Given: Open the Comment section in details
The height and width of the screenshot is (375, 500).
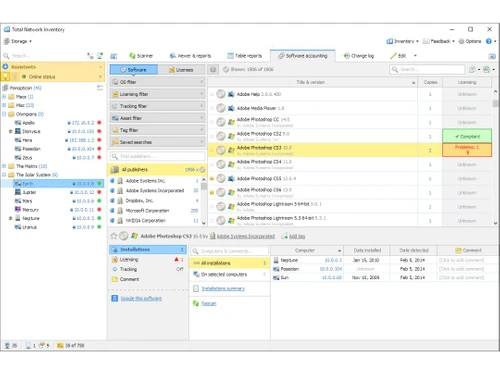Looking at the screenshot, I should 148,279.
